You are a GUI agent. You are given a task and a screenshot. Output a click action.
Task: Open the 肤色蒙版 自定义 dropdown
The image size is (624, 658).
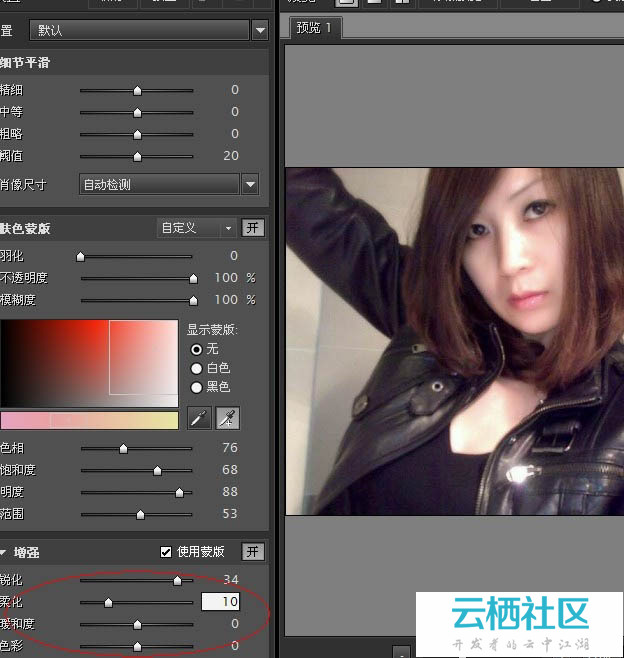point(196,228)
